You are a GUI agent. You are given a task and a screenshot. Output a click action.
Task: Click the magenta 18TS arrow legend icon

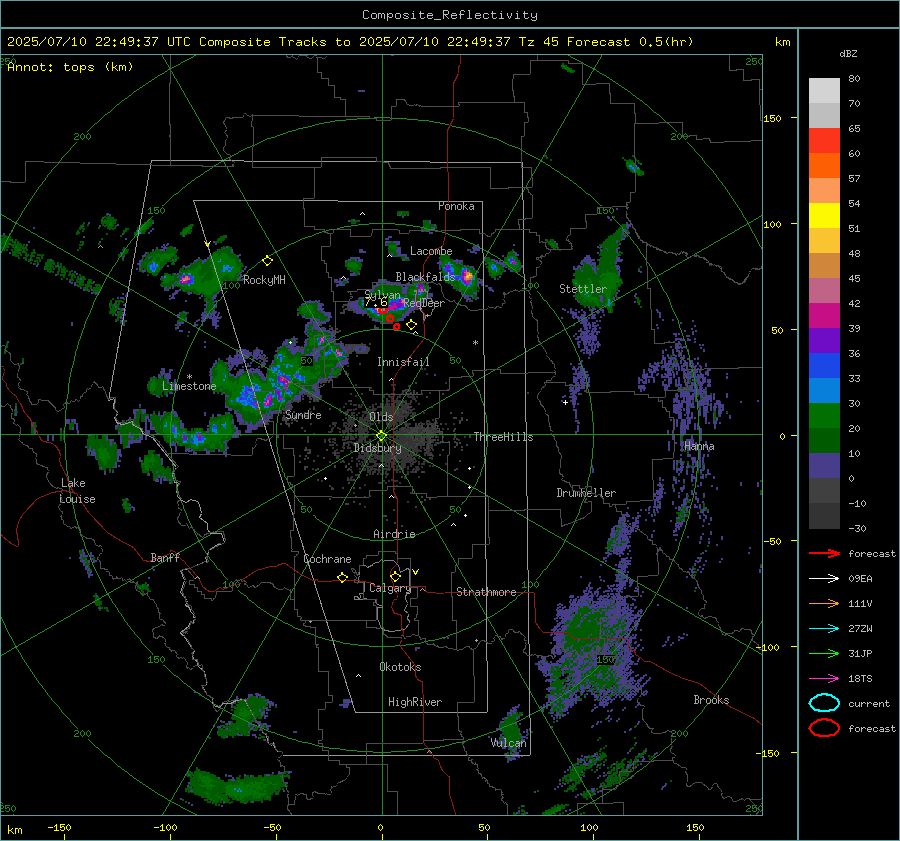coord(824,679)
